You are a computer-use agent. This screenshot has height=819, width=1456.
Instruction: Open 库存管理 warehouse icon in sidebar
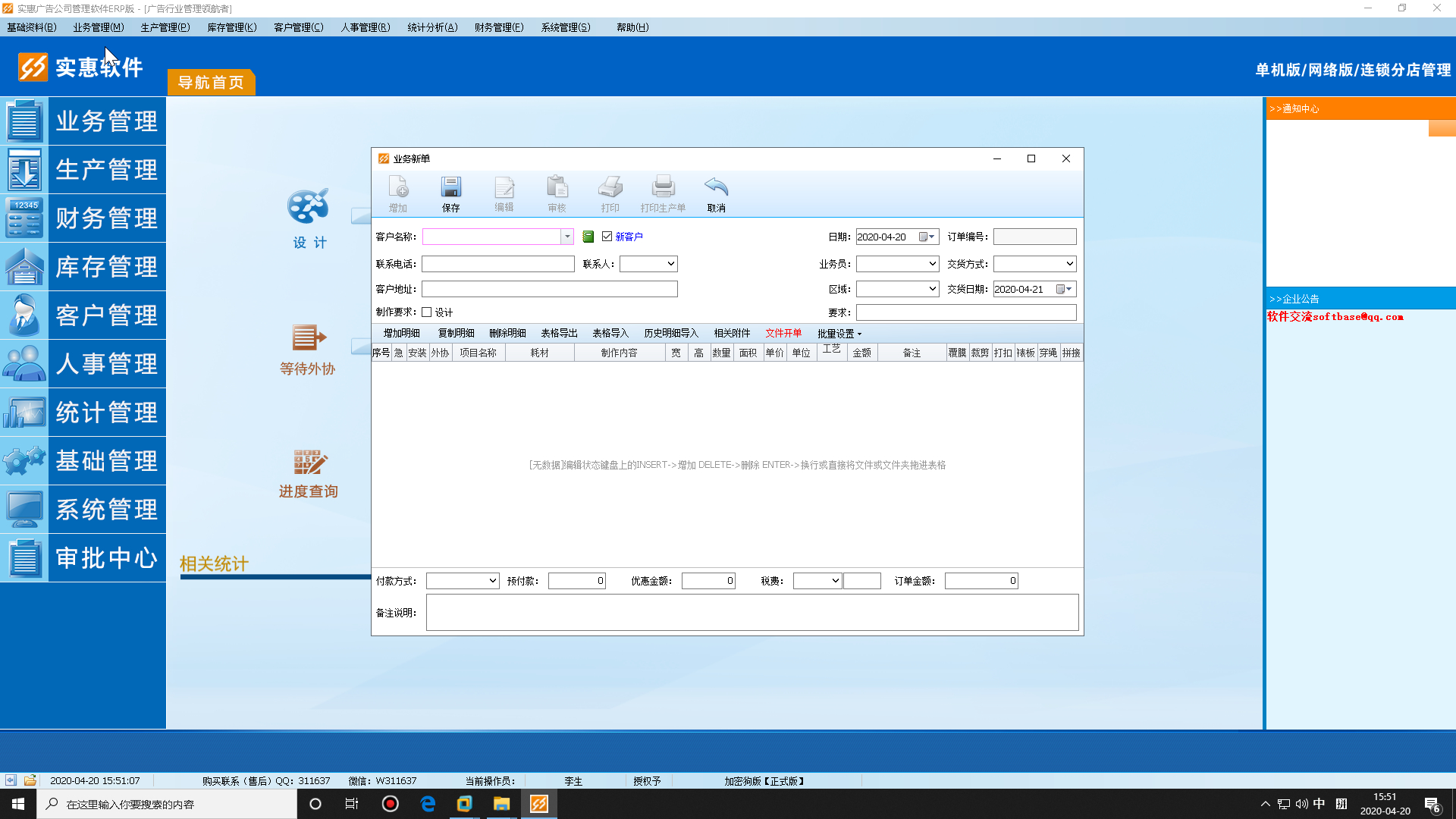pos(24,267)
